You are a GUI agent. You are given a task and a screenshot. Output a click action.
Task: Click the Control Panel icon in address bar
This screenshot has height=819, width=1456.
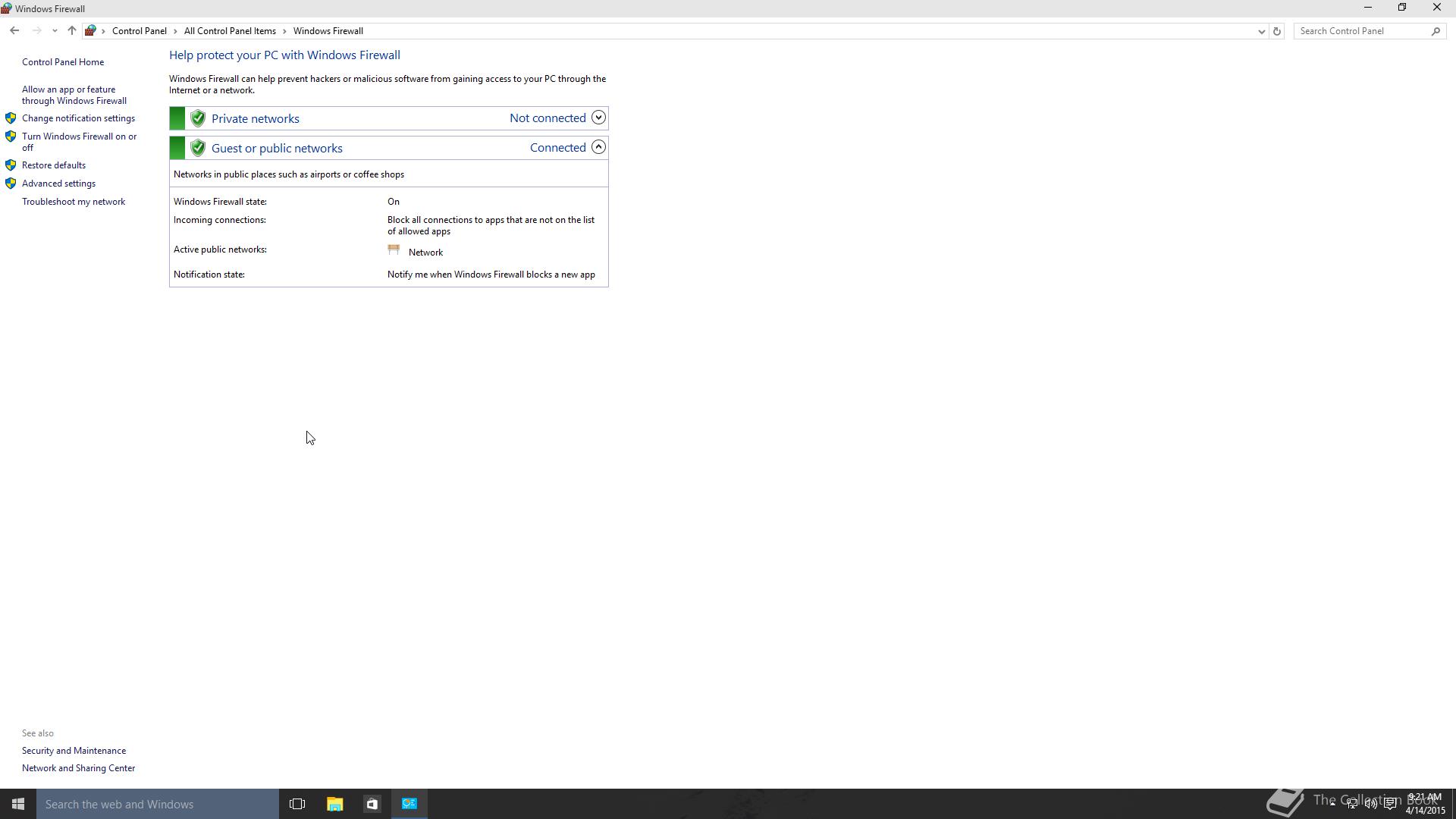point(90,31)
